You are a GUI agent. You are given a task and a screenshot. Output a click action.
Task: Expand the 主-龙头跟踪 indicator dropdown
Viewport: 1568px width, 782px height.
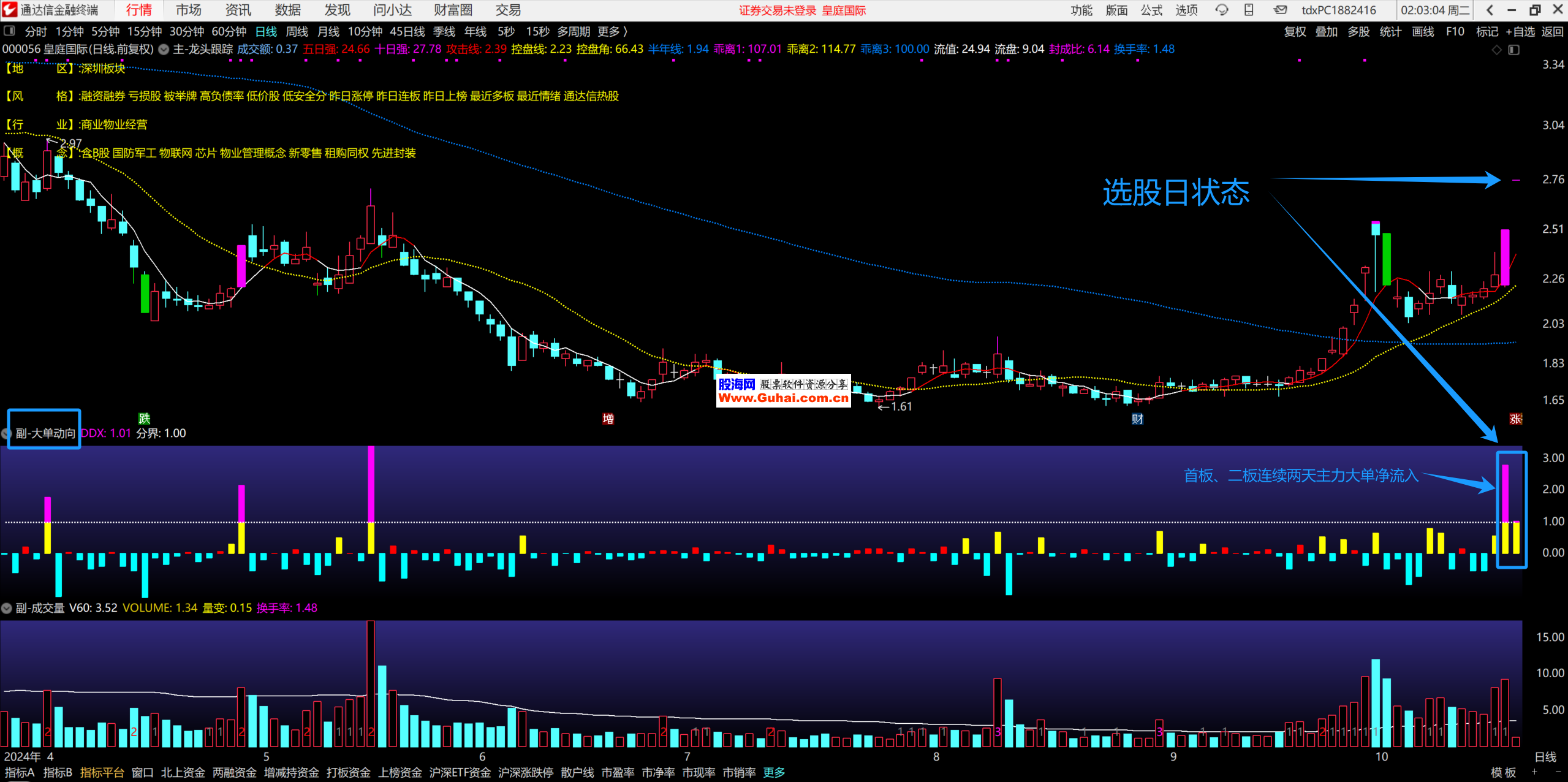pyautogui.click(x=164, y=50)
